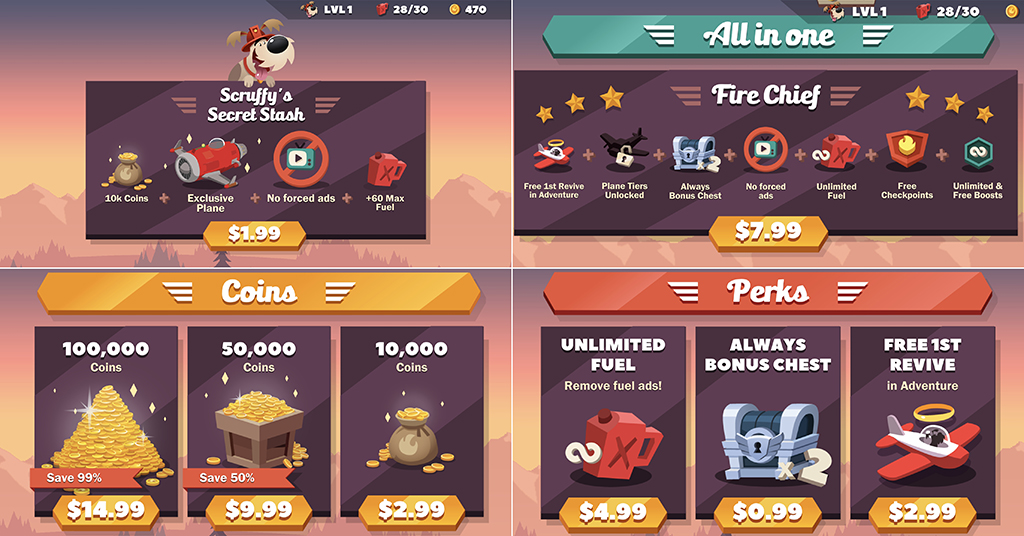Screen dimensions: 1024x536
Task: Buy Free 1st Revive for $2.99
Action: [x=922, y=512]
